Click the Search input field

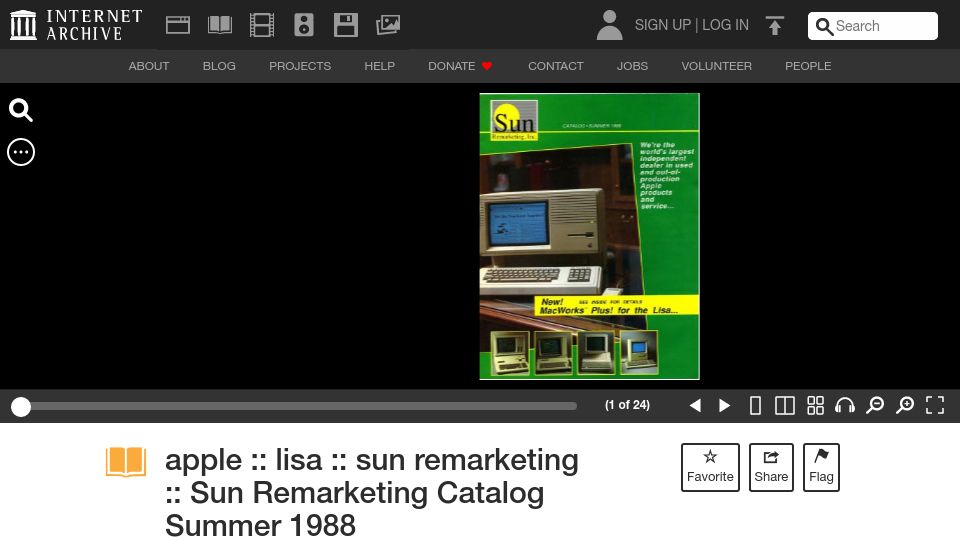click(x=872, y=26)
